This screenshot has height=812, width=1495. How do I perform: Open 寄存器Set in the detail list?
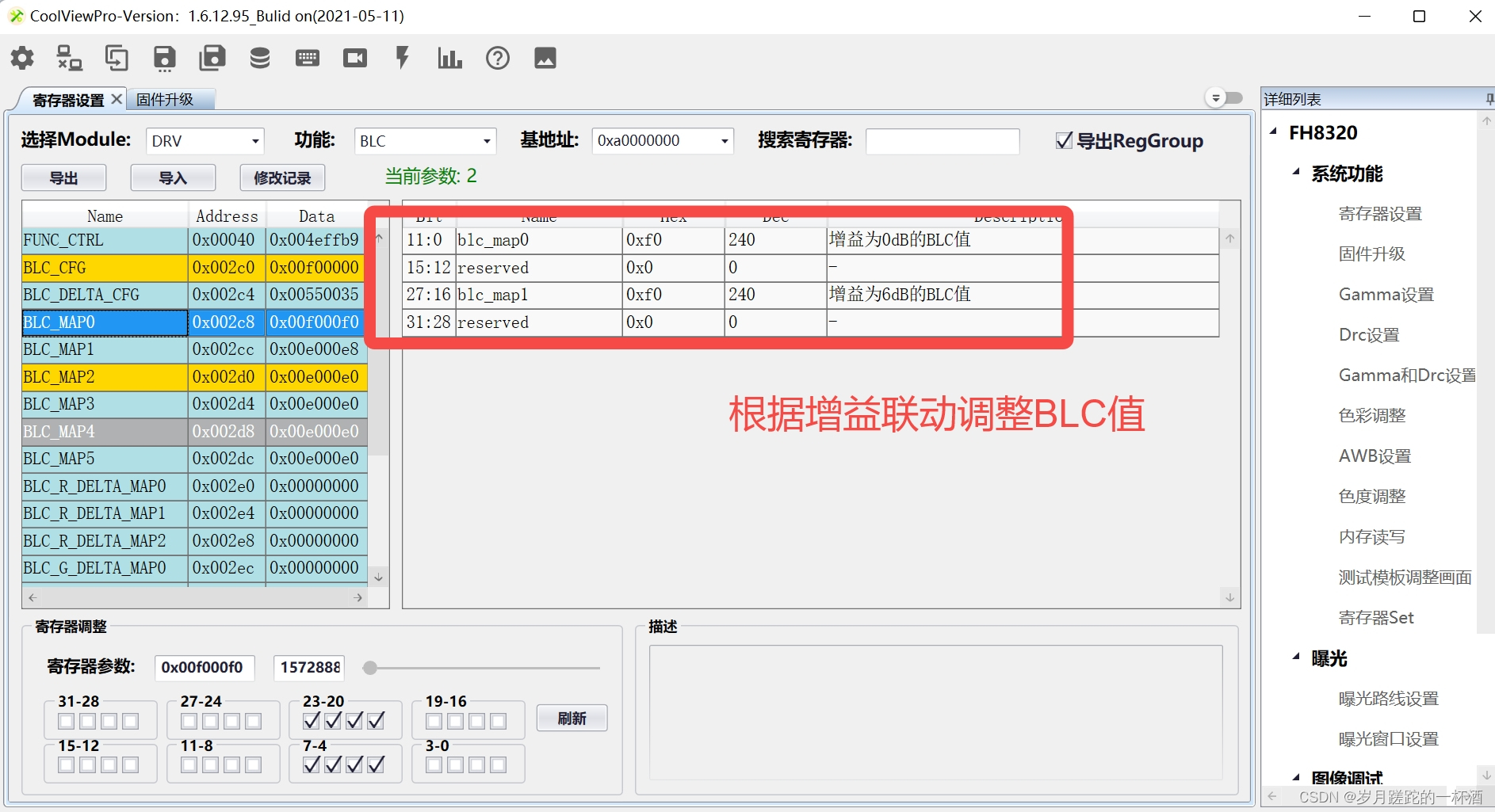click(1376, 618)
